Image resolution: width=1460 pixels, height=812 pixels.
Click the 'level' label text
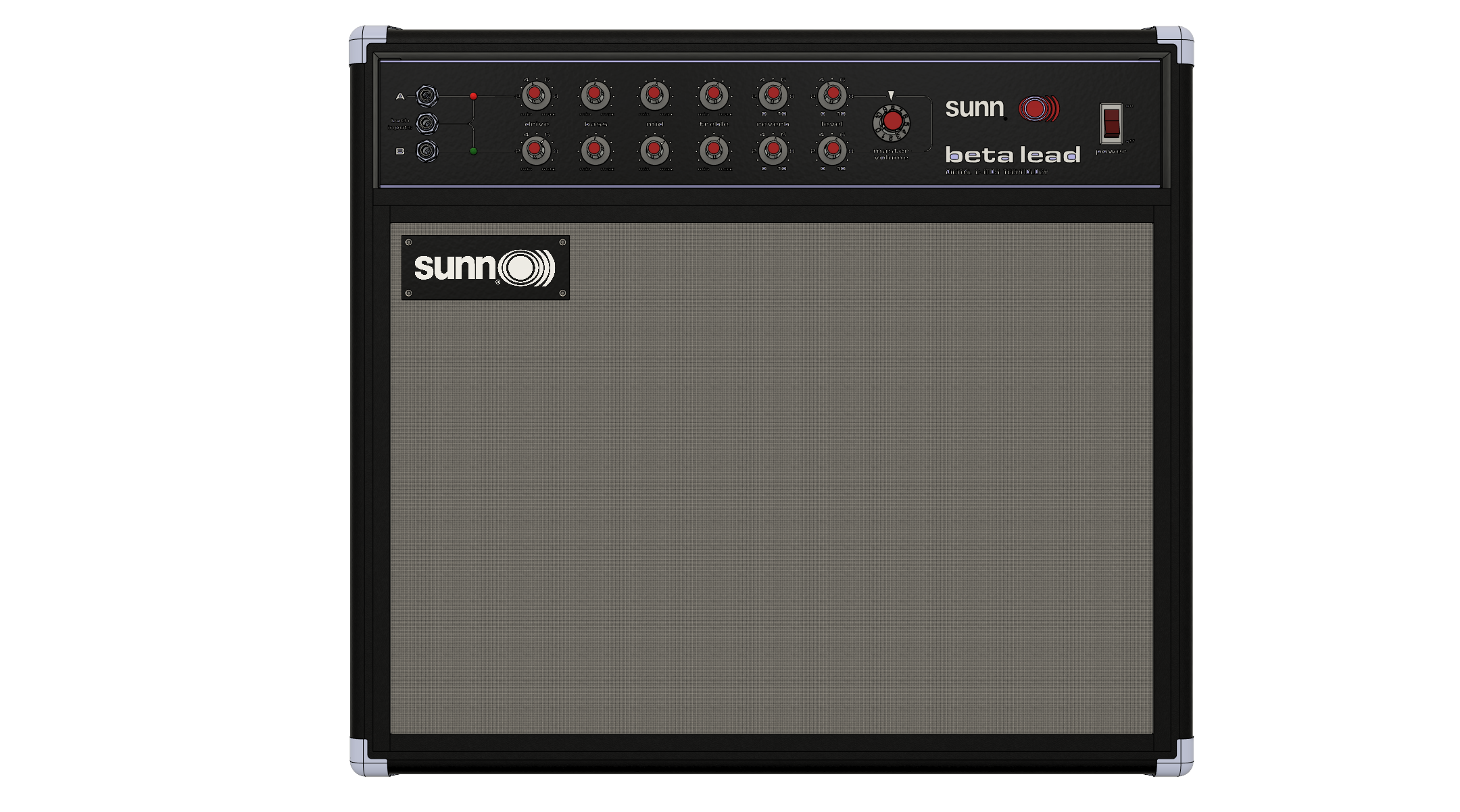point(832,124)
